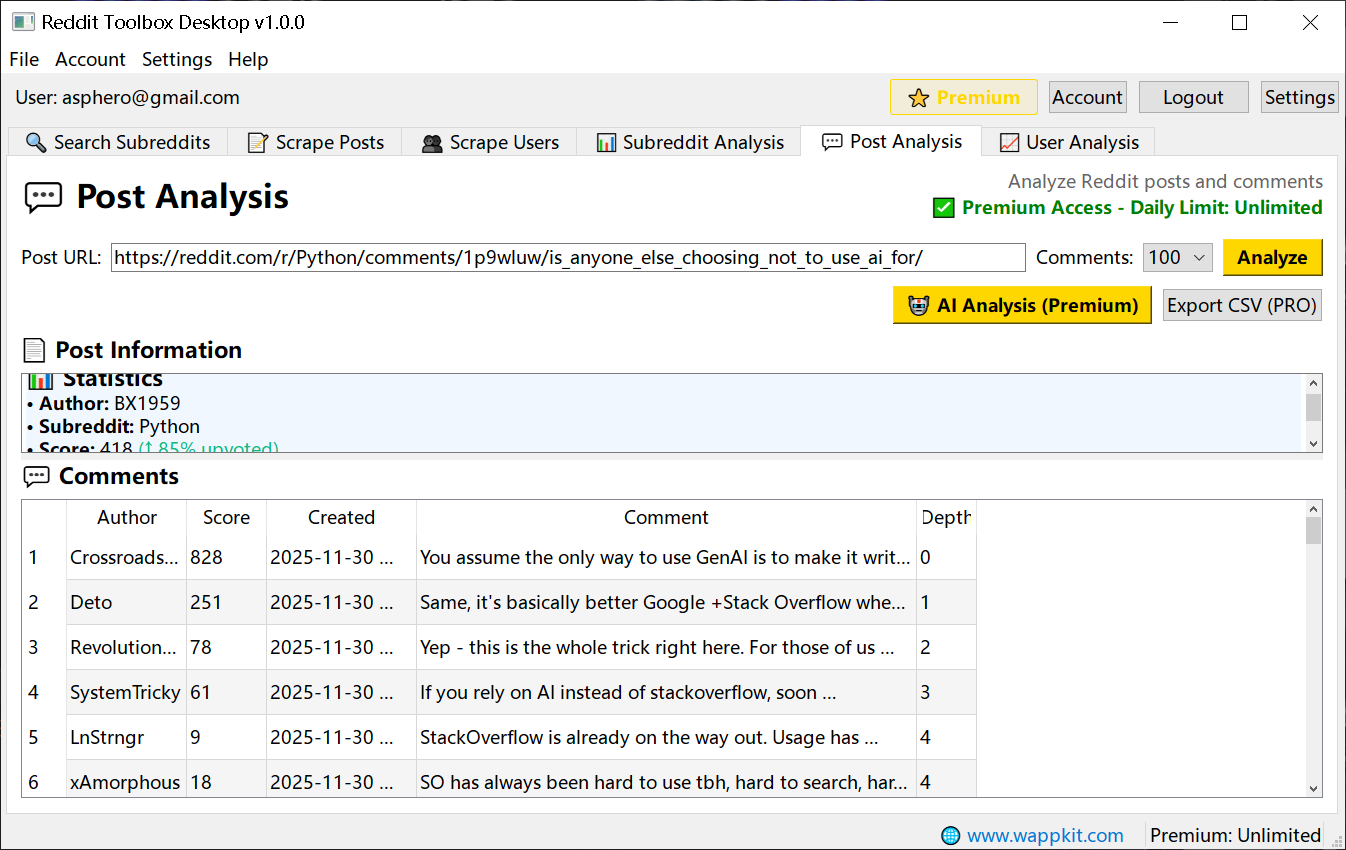
Task: Click comment text starting 'You assume the only way'
Action: [665, 557]
